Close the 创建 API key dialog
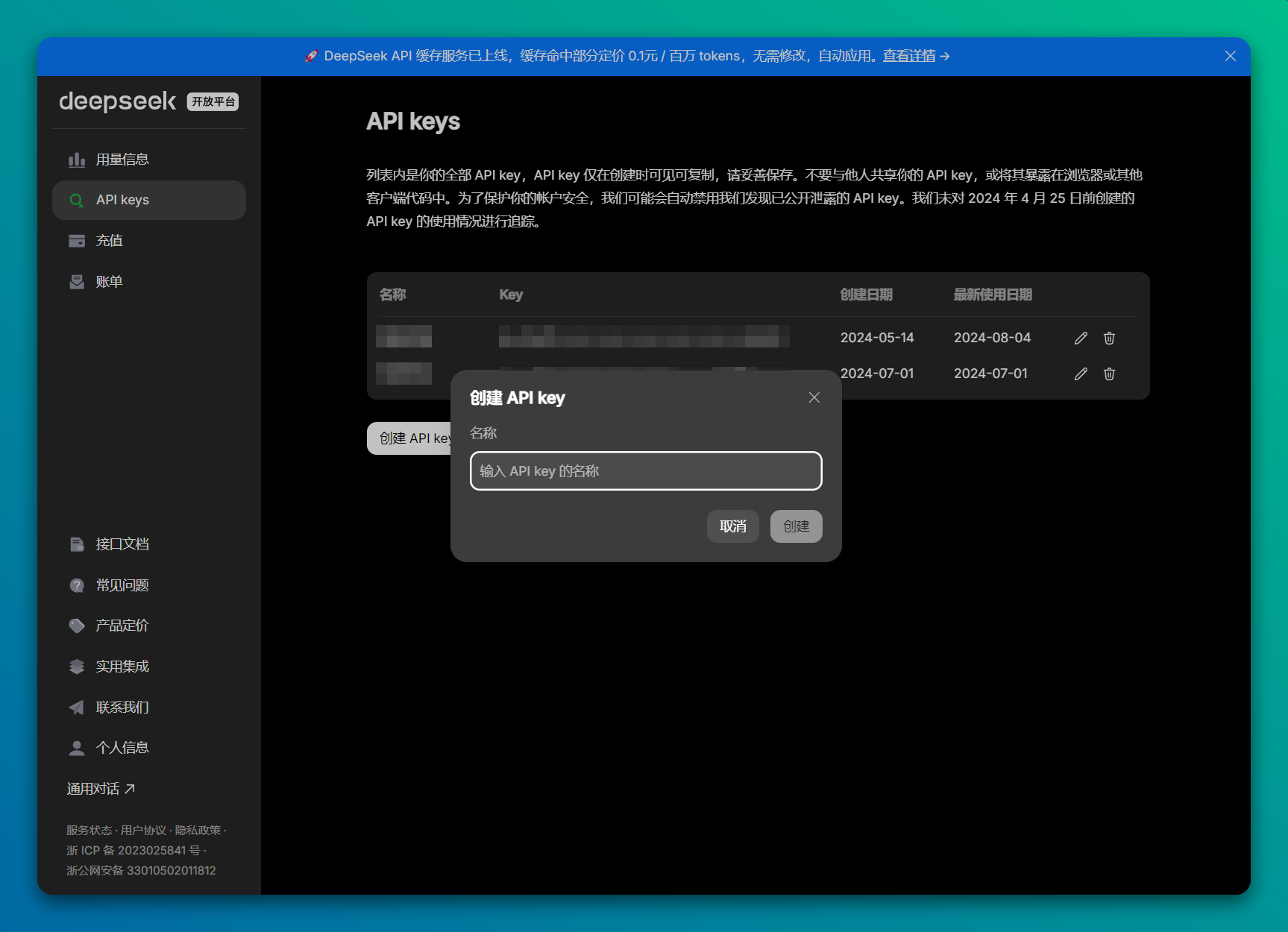The image size is (1288, 932). (814, 397)
